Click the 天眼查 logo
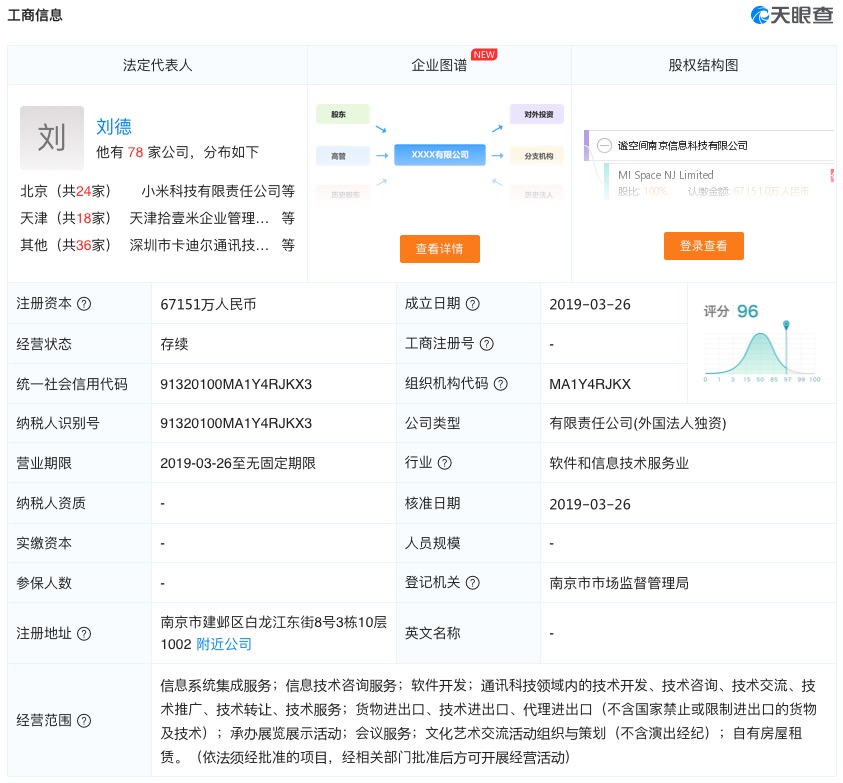 pos(791,15)
